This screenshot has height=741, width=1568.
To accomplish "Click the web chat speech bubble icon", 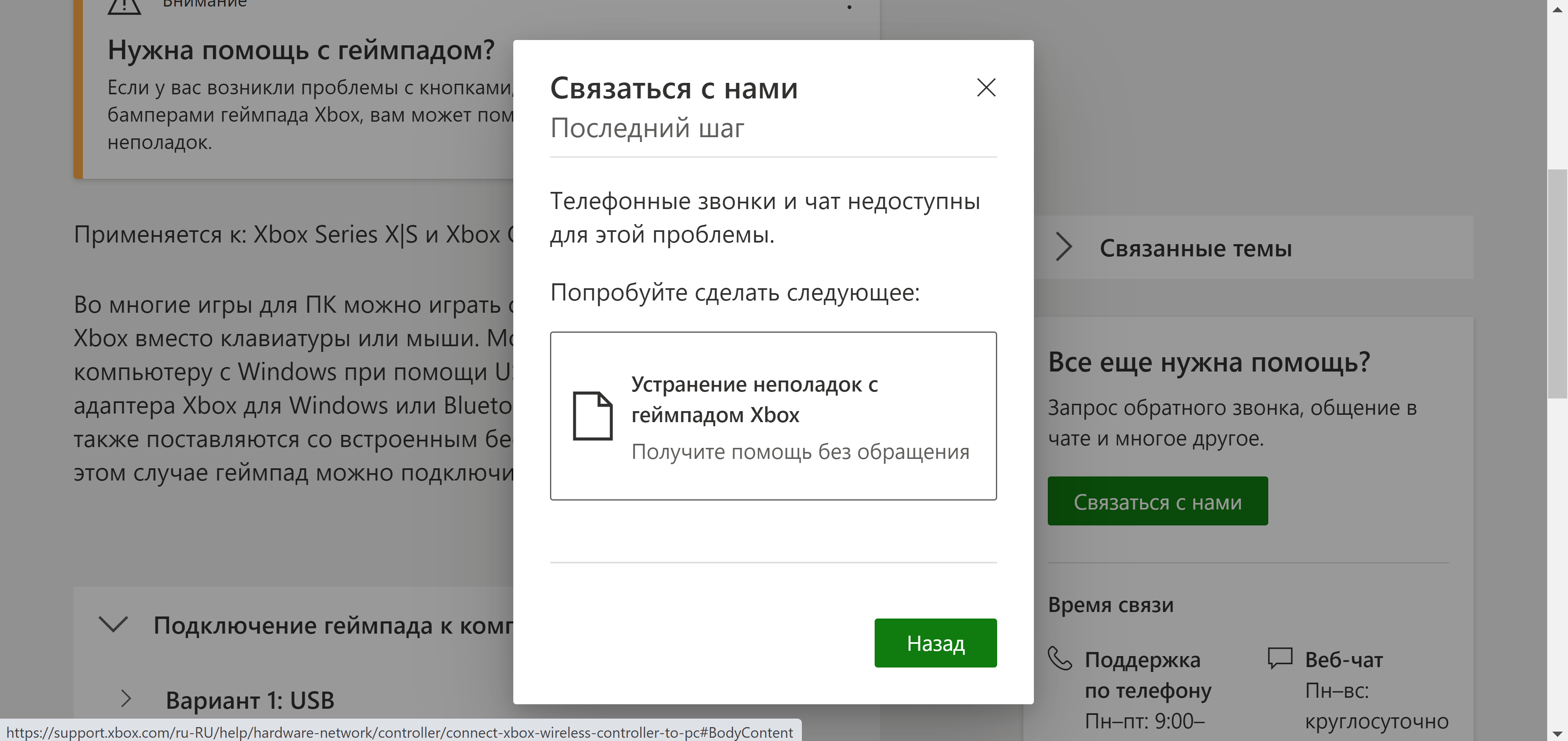I will click(x=1279, y=658).
